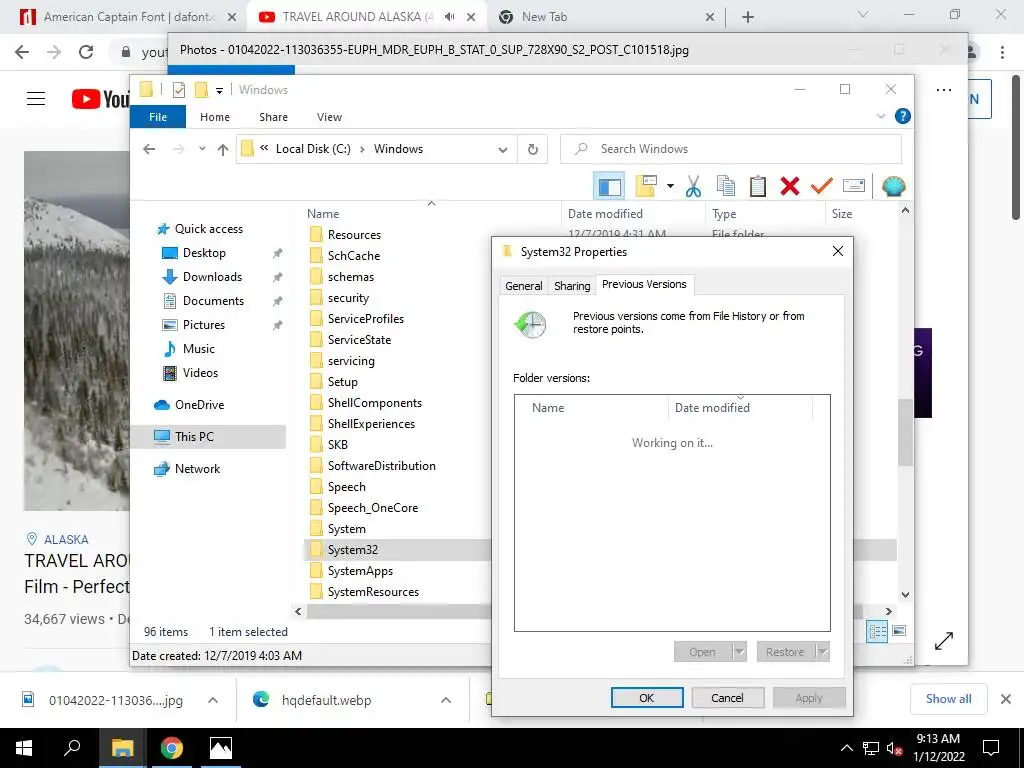
Task: Click the blue shell globe icon
Action: (x=893, y=187)
